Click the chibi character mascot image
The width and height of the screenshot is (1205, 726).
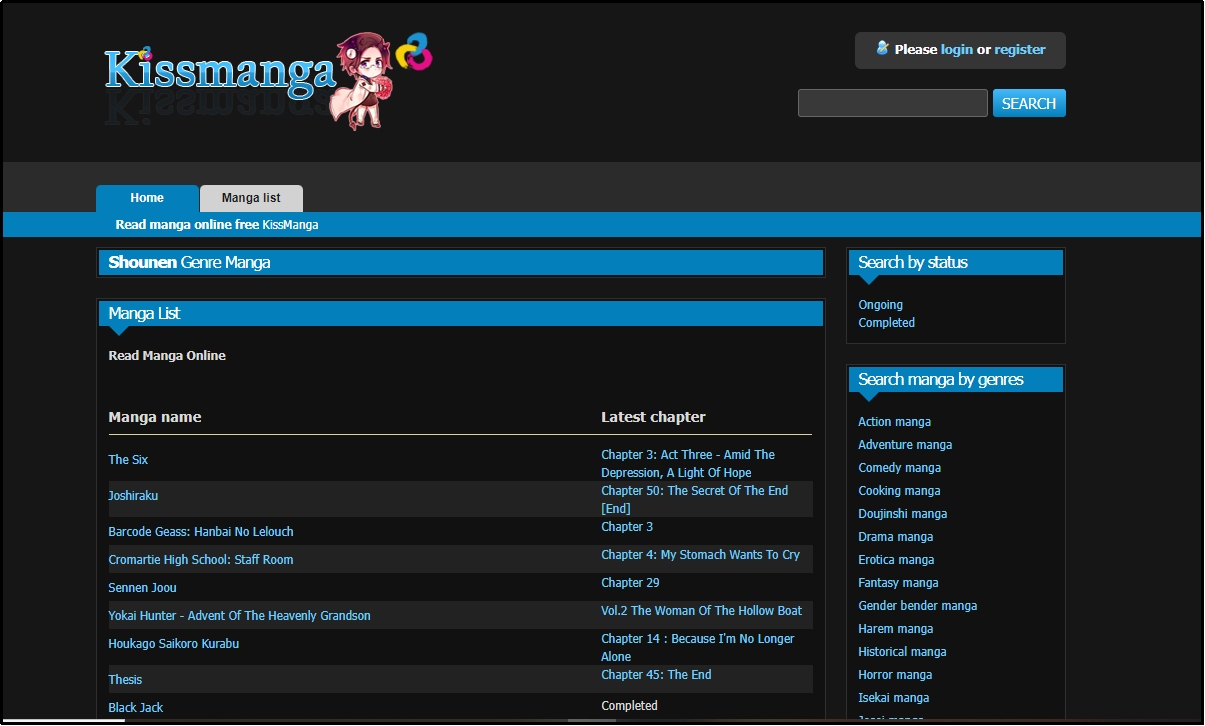click(363, 80)
